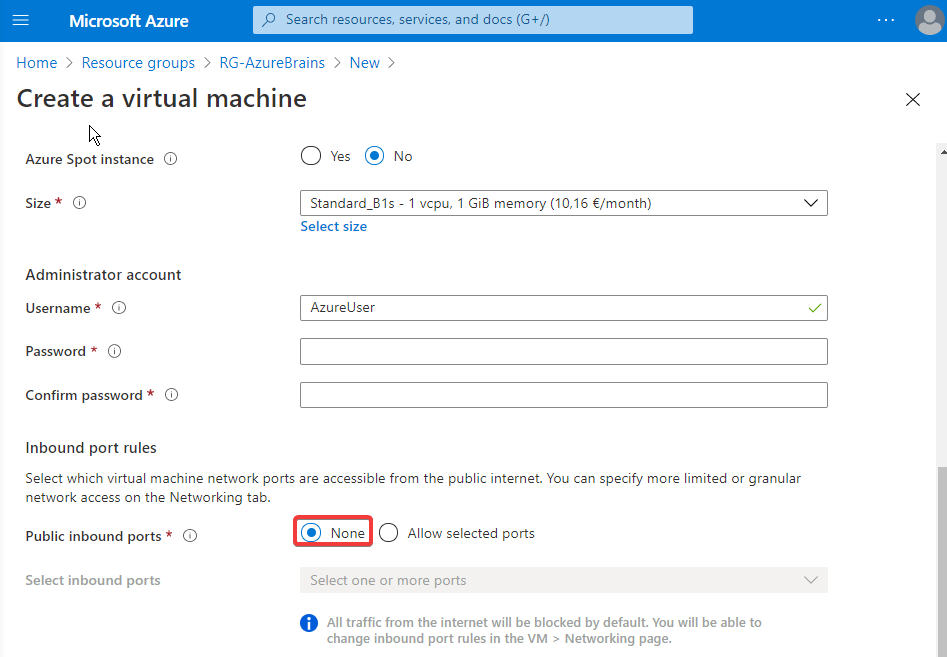This screenshot has width=947, height=657.
Task: Focus the Azure search resources box
Action: (473, 20)
